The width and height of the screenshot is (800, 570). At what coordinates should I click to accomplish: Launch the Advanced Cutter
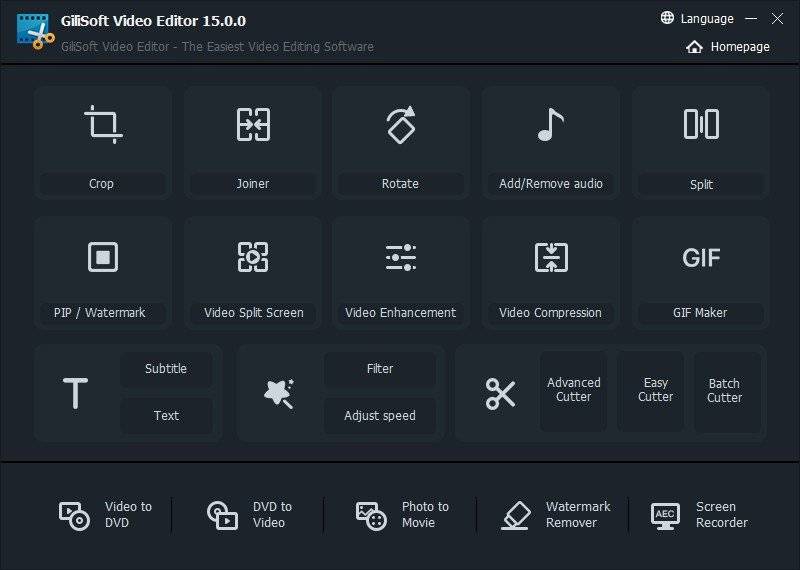[x=573, y=390]
